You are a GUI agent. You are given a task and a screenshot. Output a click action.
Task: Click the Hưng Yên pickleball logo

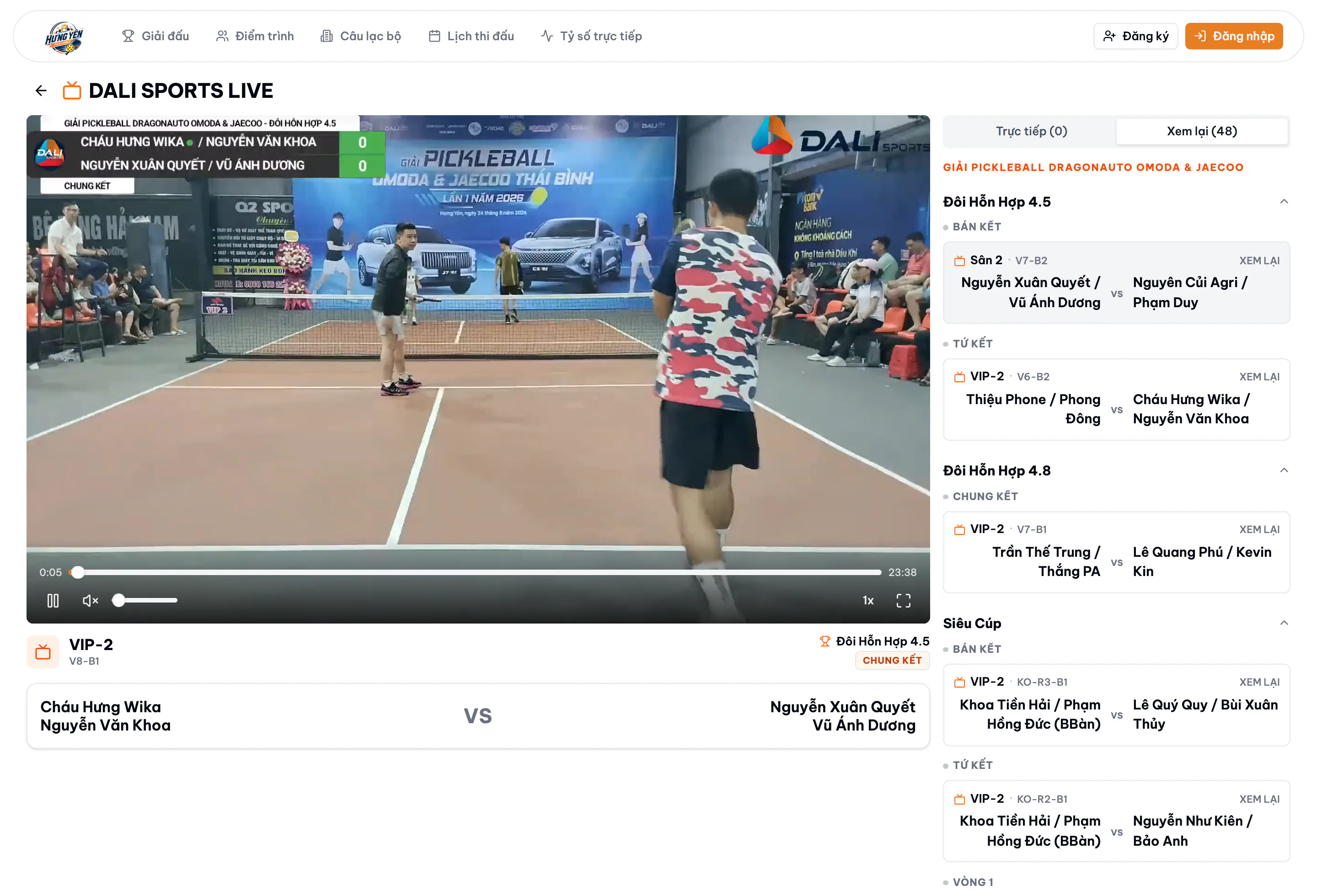click(64, 37)
